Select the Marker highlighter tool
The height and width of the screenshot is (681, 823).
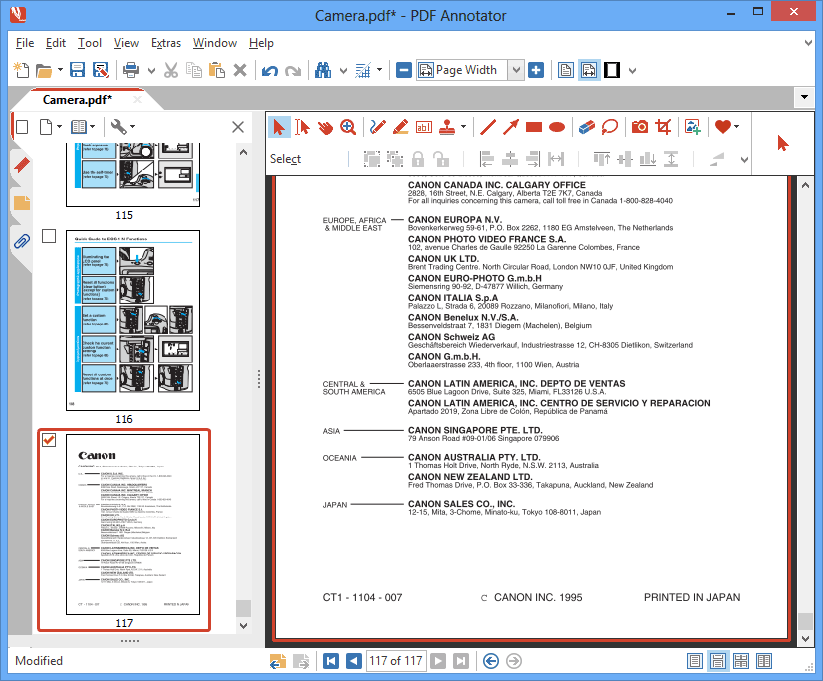tap(400, 127)
